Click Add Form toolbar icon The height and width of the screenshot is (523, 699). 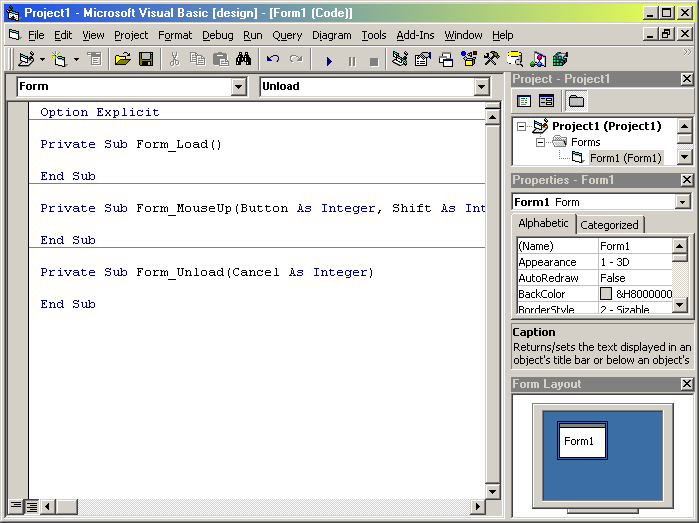(x=59, y=59)
